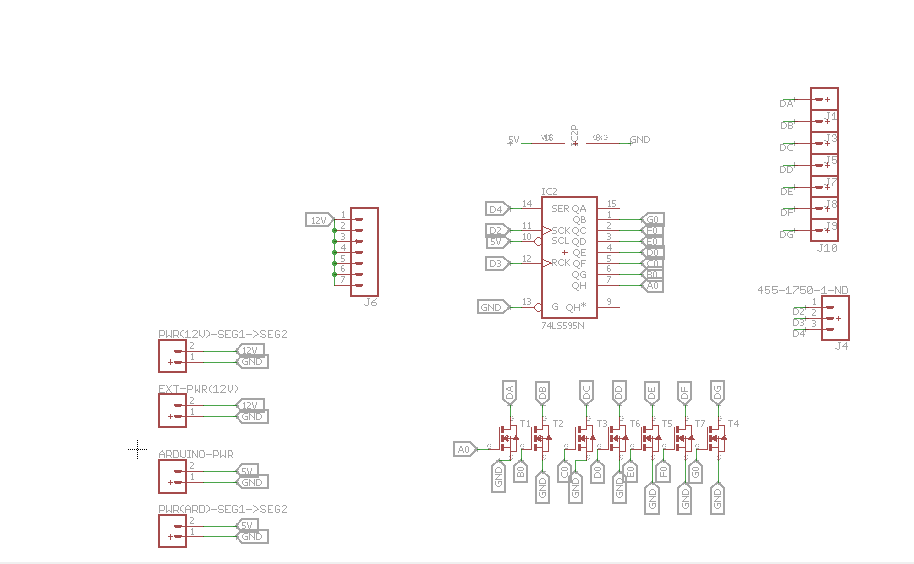Image resolution: width=914 pixels, height=564 pixels.
Task: Select the 5V label beside ARDUINO-PWR connector
Action: (x=247, y=470)
